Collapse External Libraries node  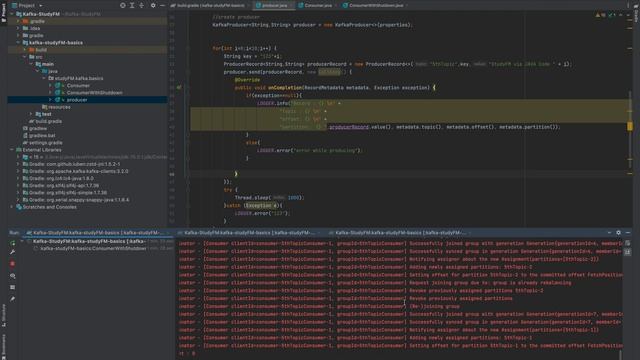(x=12, y=150)
